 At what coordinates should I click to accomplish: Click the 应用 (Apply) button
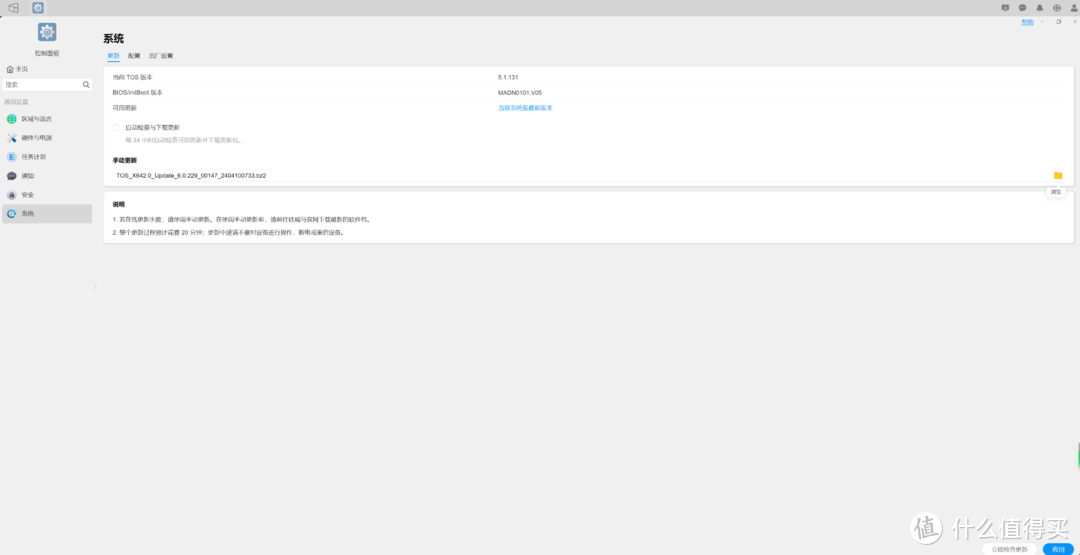click(x=1058, y=549)
